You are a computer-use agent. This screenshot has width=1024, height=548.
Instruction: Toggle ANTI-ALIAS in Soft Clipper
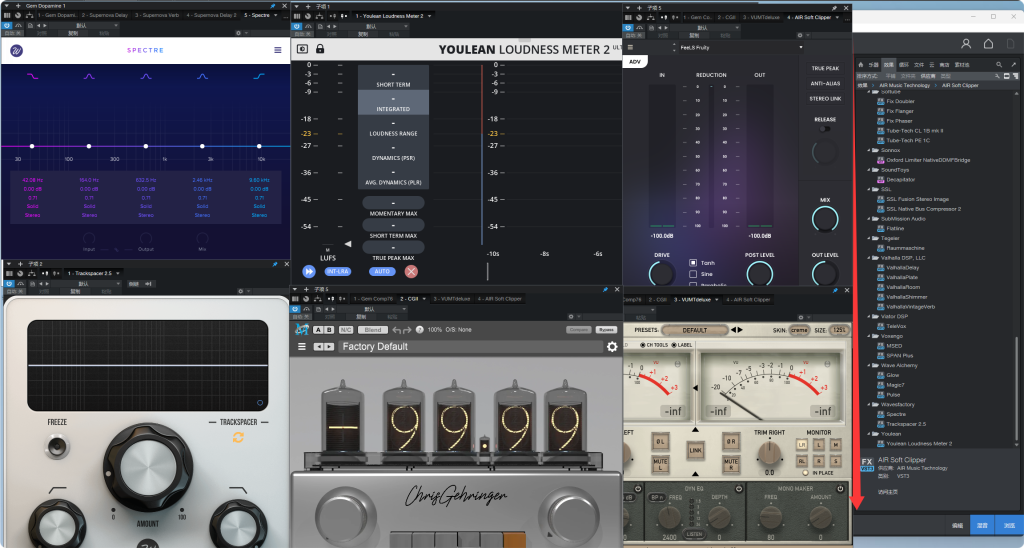(825, 84)
